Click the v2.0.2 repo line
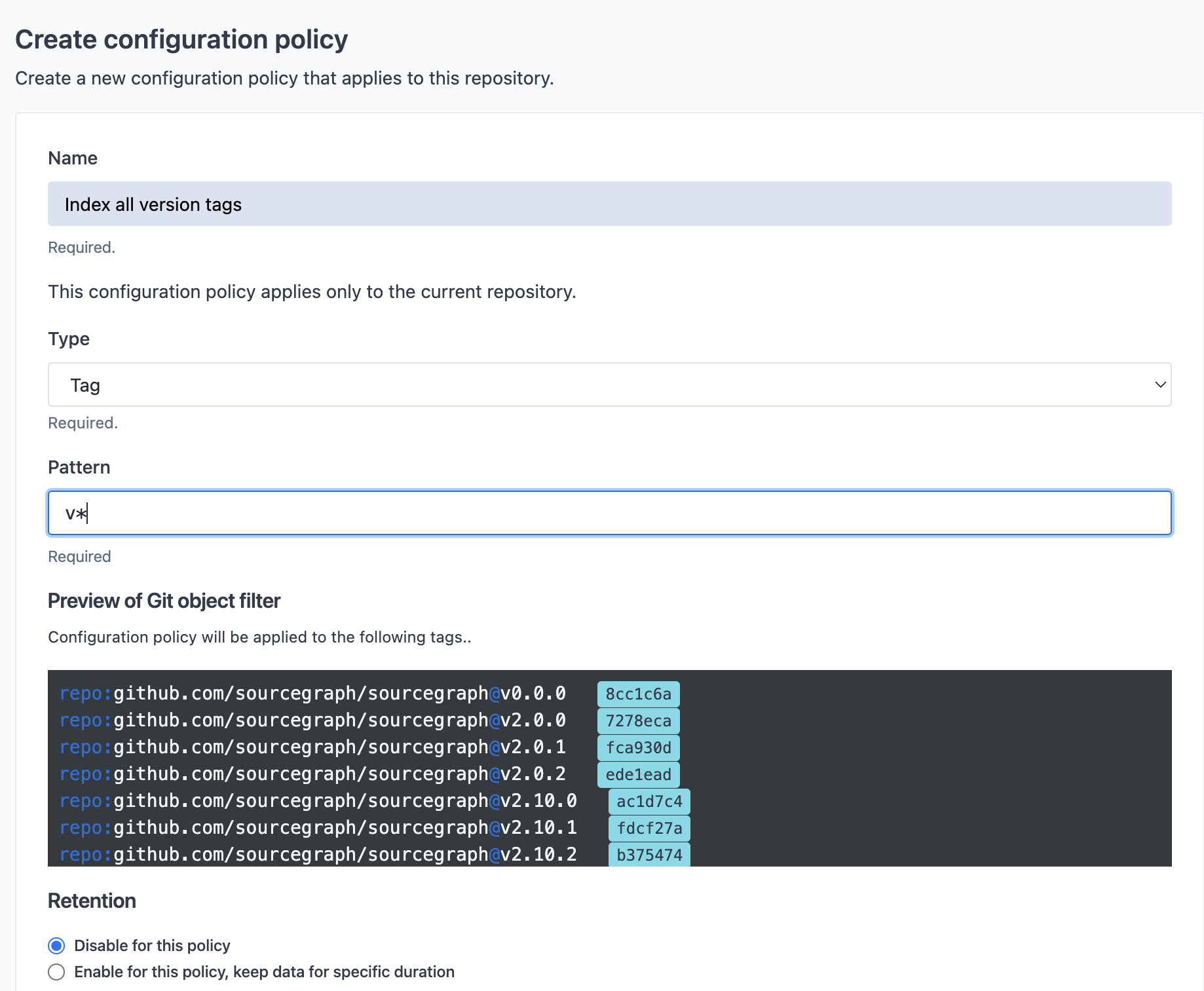The image size is (1204, 991). (x=312, y=774)
